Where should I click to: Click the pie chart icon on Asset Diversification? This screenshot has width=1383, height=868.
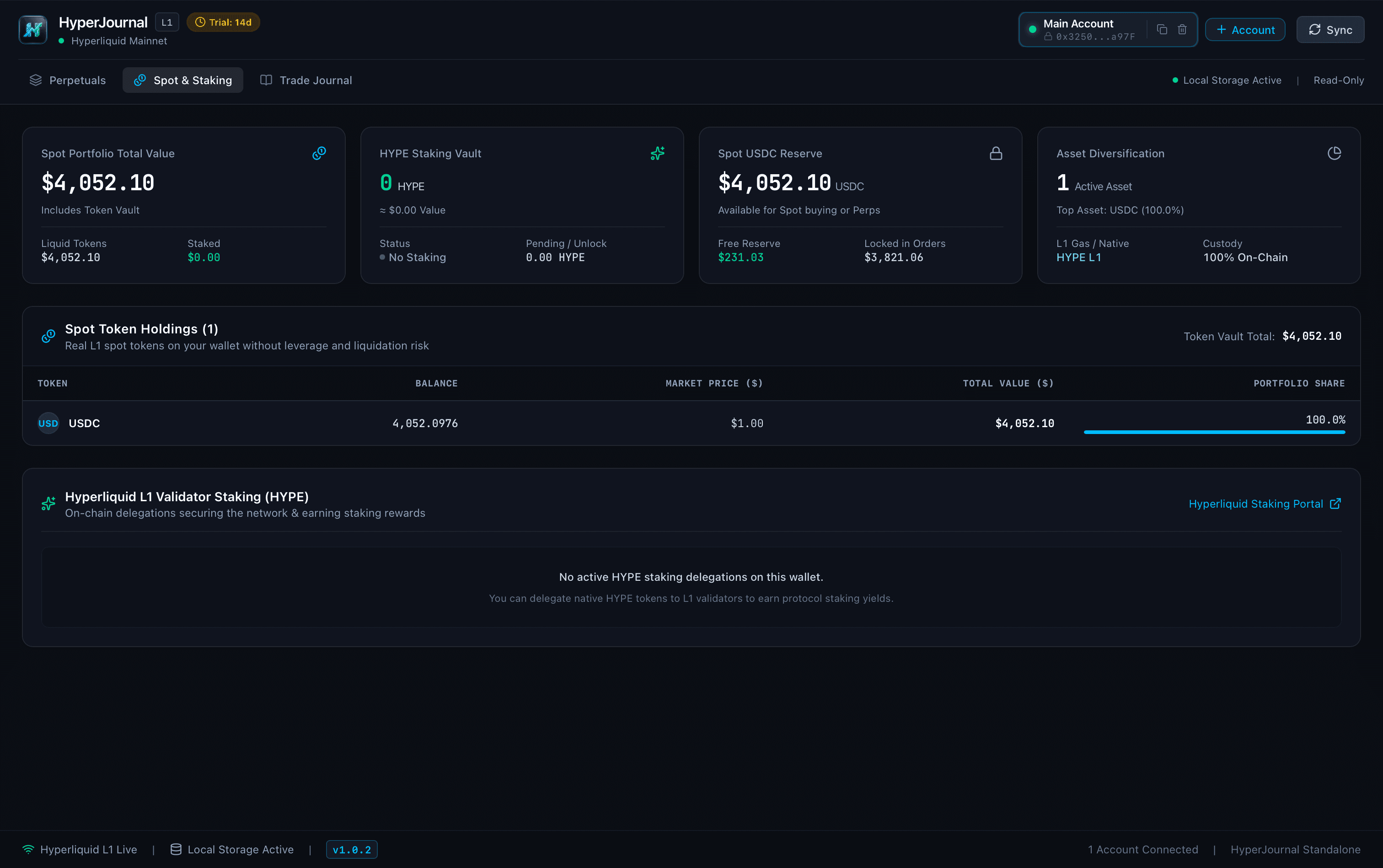(1335, 153)
